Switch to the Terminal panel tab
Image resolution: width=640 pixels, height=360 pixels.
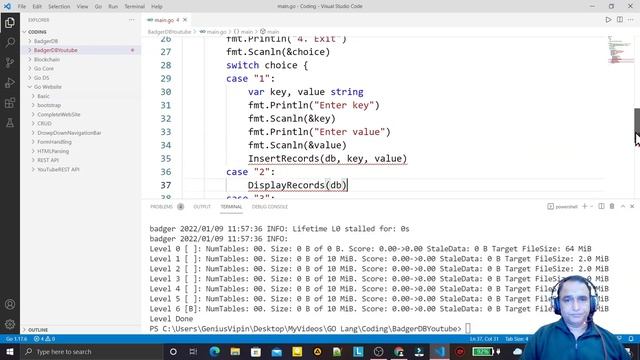tap(231, 207)
